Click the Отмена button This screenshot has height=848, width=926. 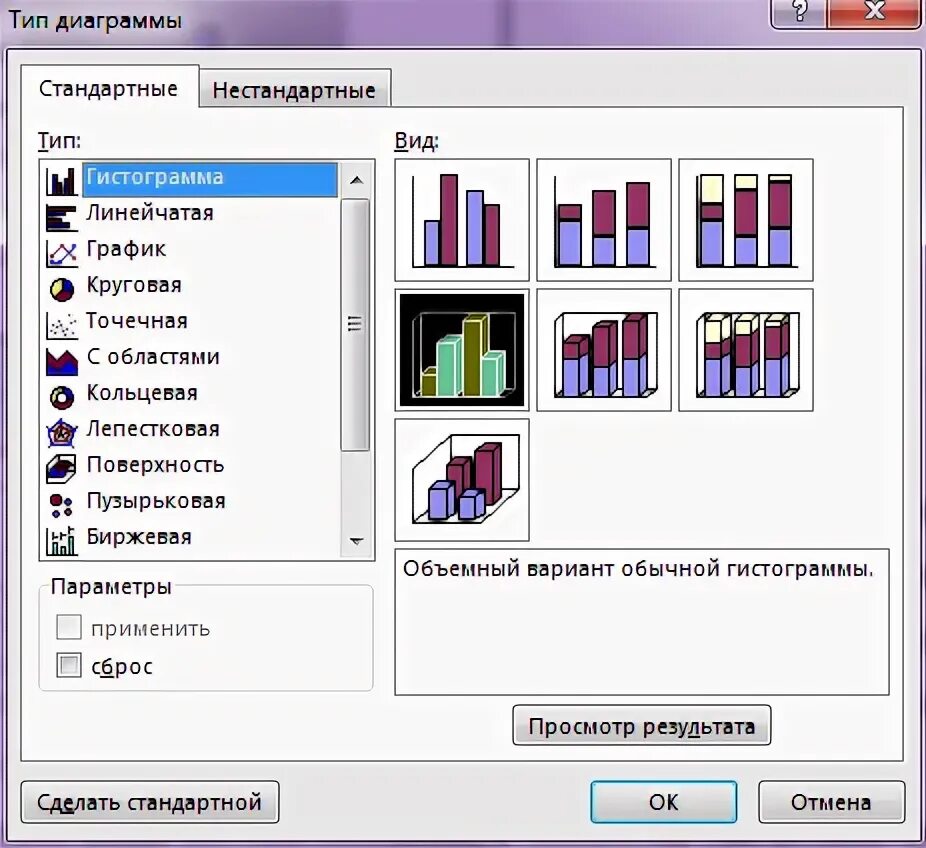coord(832,802)
